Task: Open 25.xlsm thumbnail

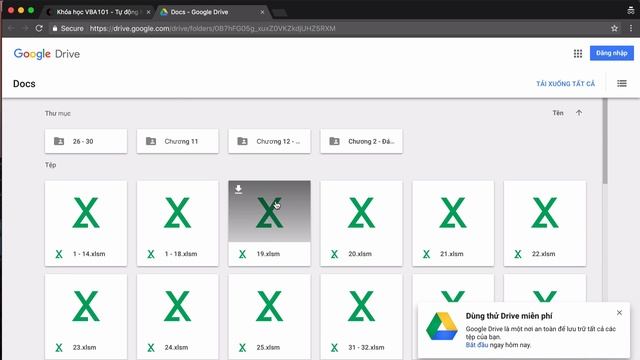Action: click(x=269, y=305)
